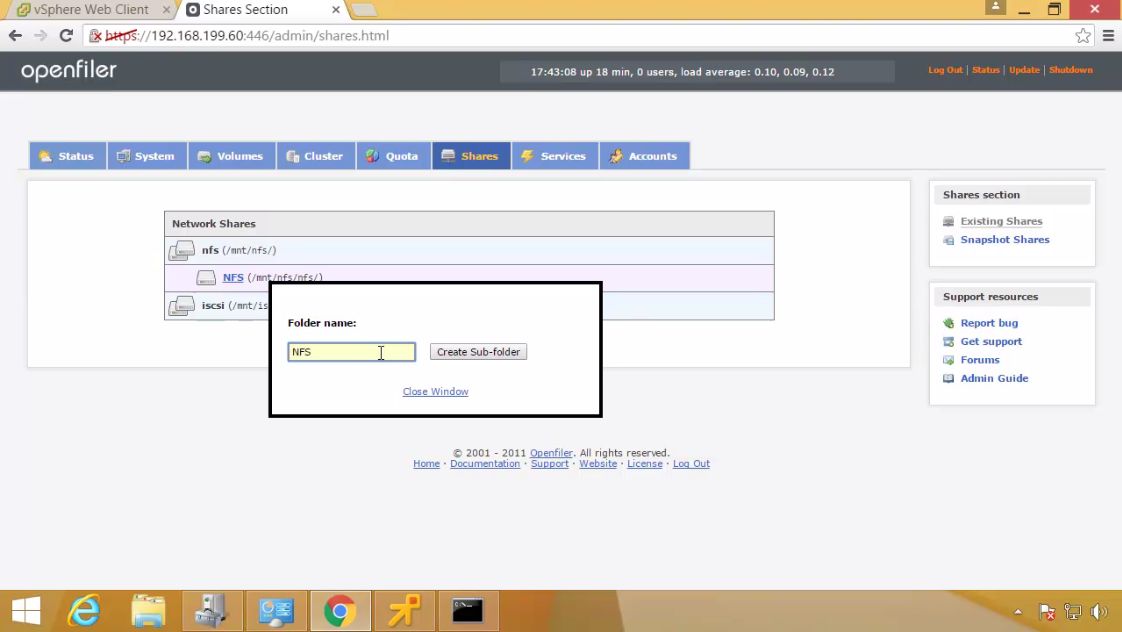Click the Folder name input field
The image size is (1122, 632).
[x=351, y=351]
